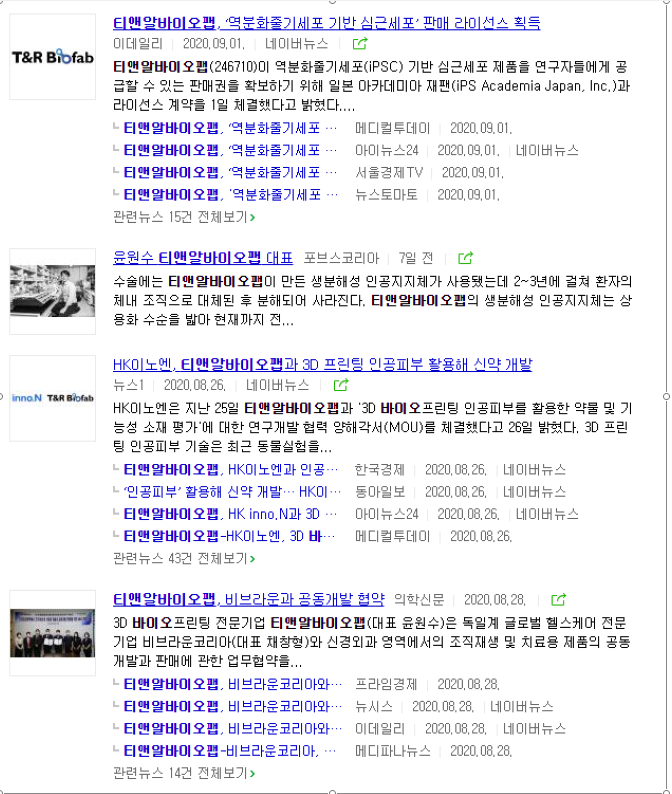Click the summary text mentioning iPS Academia Japan
This screenshot has width=672, height=794.
(371, 86)
